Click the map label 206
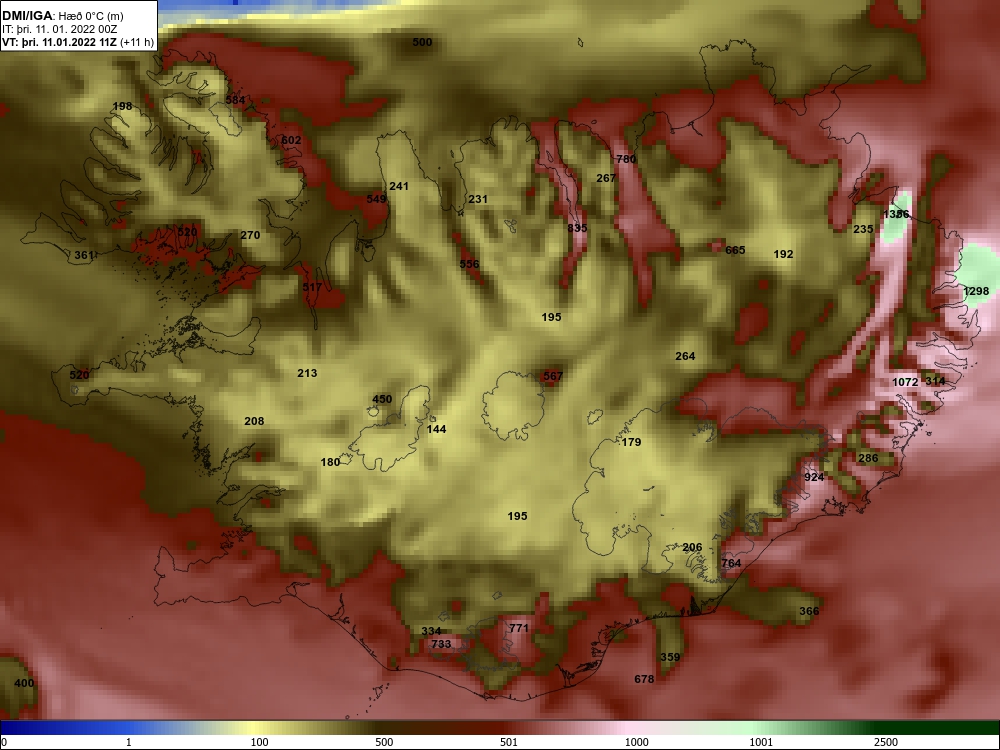 (692, 547)
